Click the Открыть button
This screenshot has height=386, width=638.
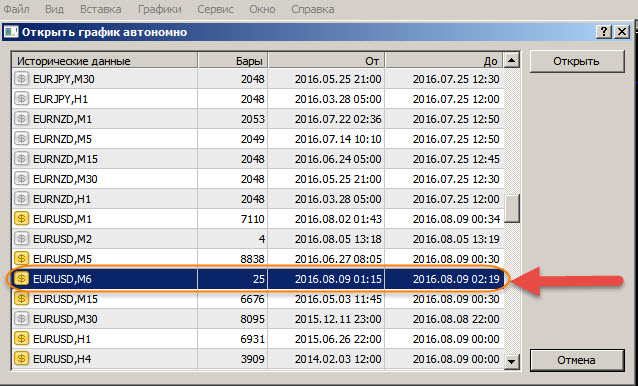tap(577, 61)
